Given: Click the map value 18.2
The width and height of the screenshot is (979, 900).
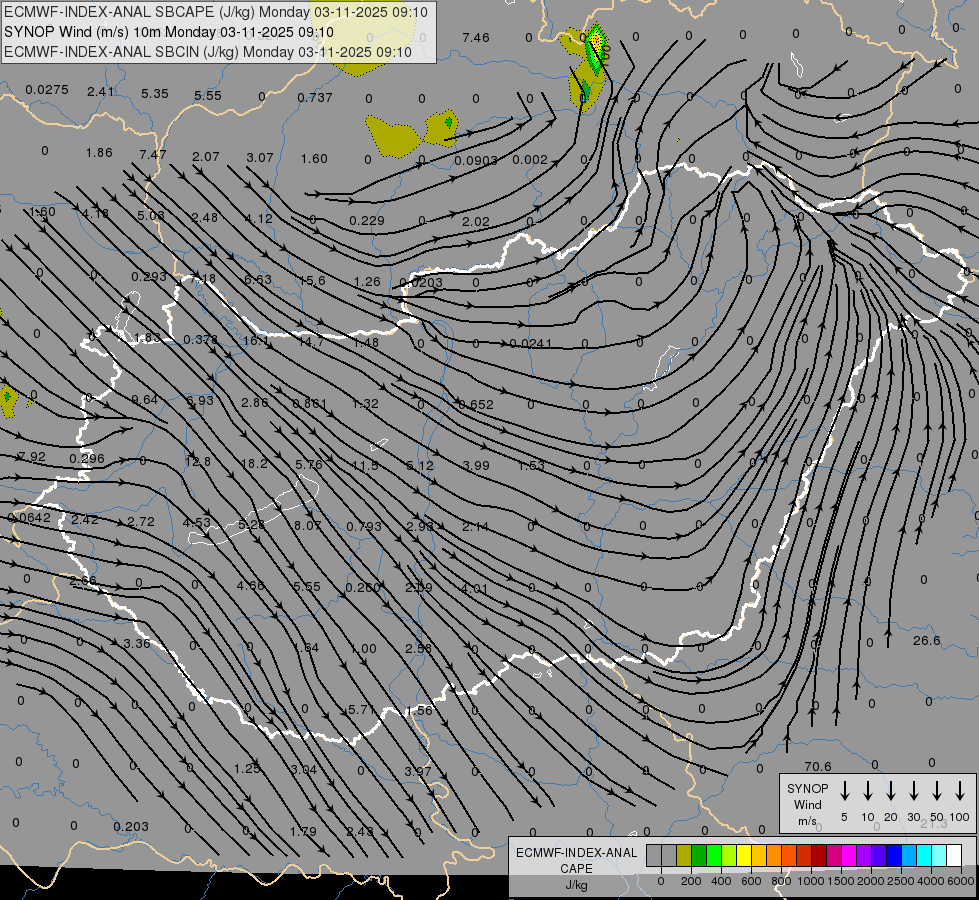Looking at the screenshot, I should (254, 463).
